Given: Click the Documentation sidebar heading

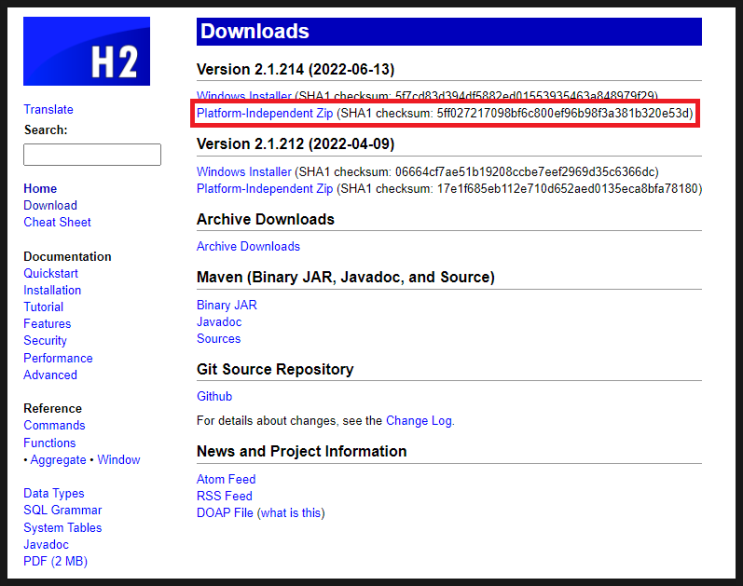Looking at the screenshot, I should pos(67,257).
